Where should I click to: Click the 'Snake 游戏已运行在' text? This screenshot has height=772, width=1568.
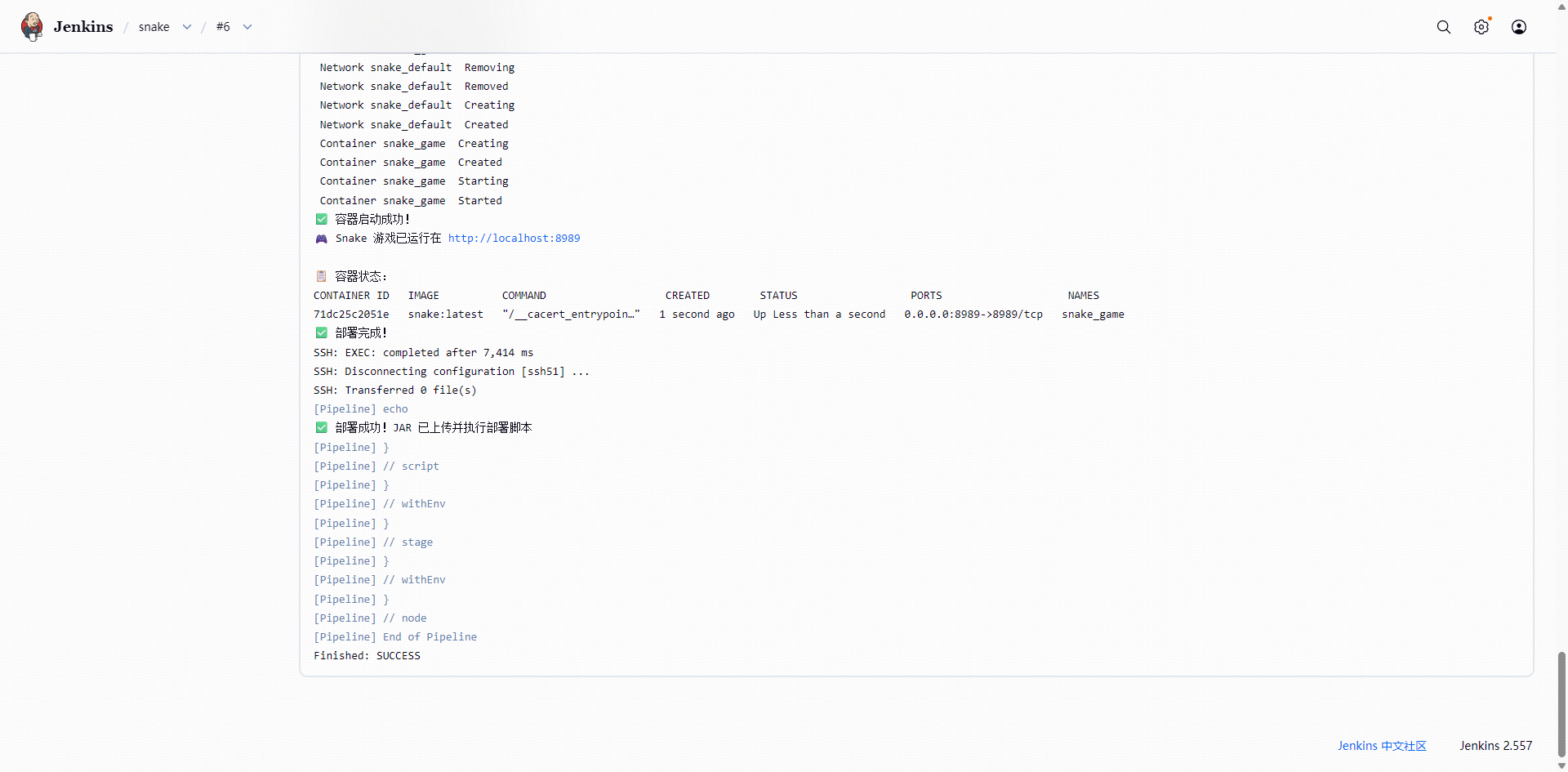[388, 239]
